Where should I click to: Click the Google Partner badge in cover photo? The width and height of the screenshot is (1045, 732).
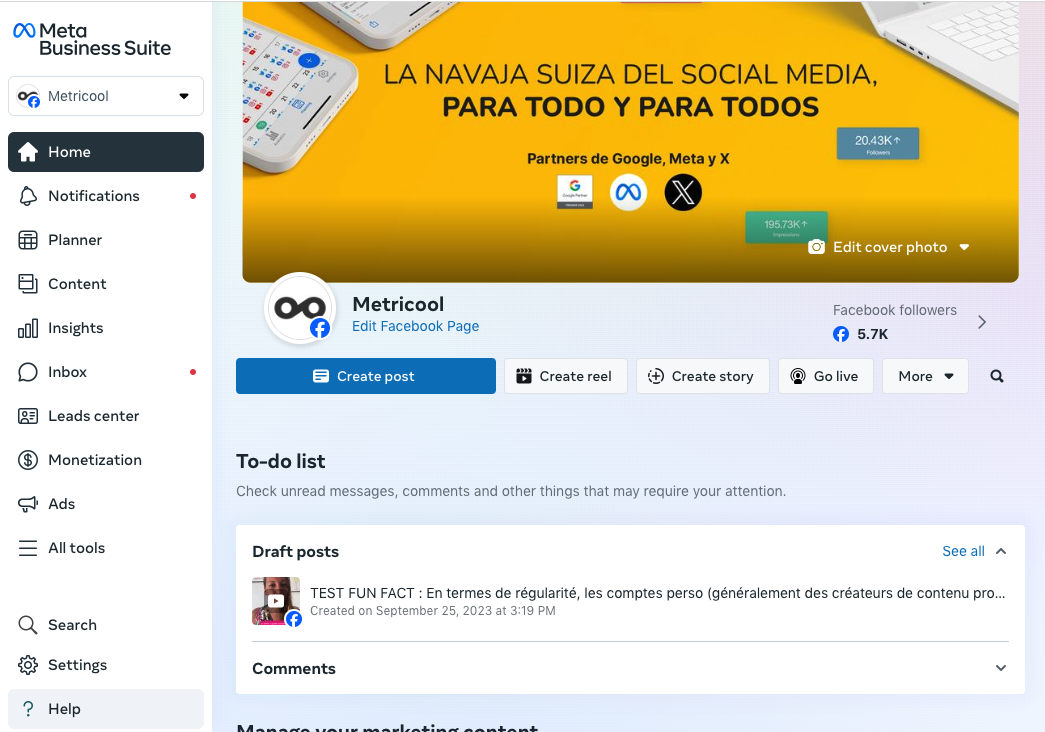click(x=574, y=193)
